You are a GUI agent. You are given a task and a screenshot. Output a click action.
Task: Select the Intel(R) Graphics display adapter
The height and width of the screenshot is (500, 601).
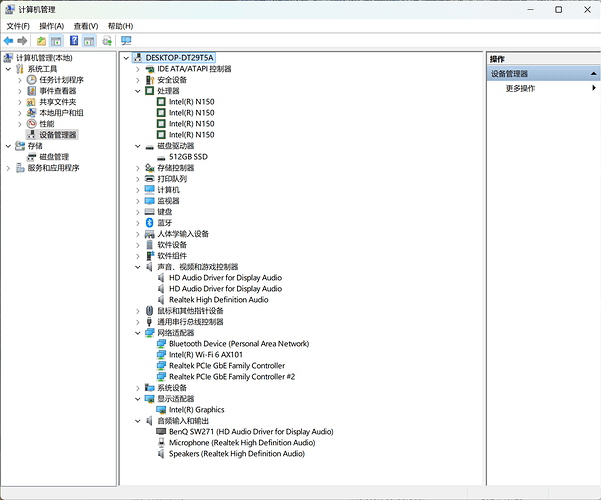pyautogui.click(x=196, y=410)
